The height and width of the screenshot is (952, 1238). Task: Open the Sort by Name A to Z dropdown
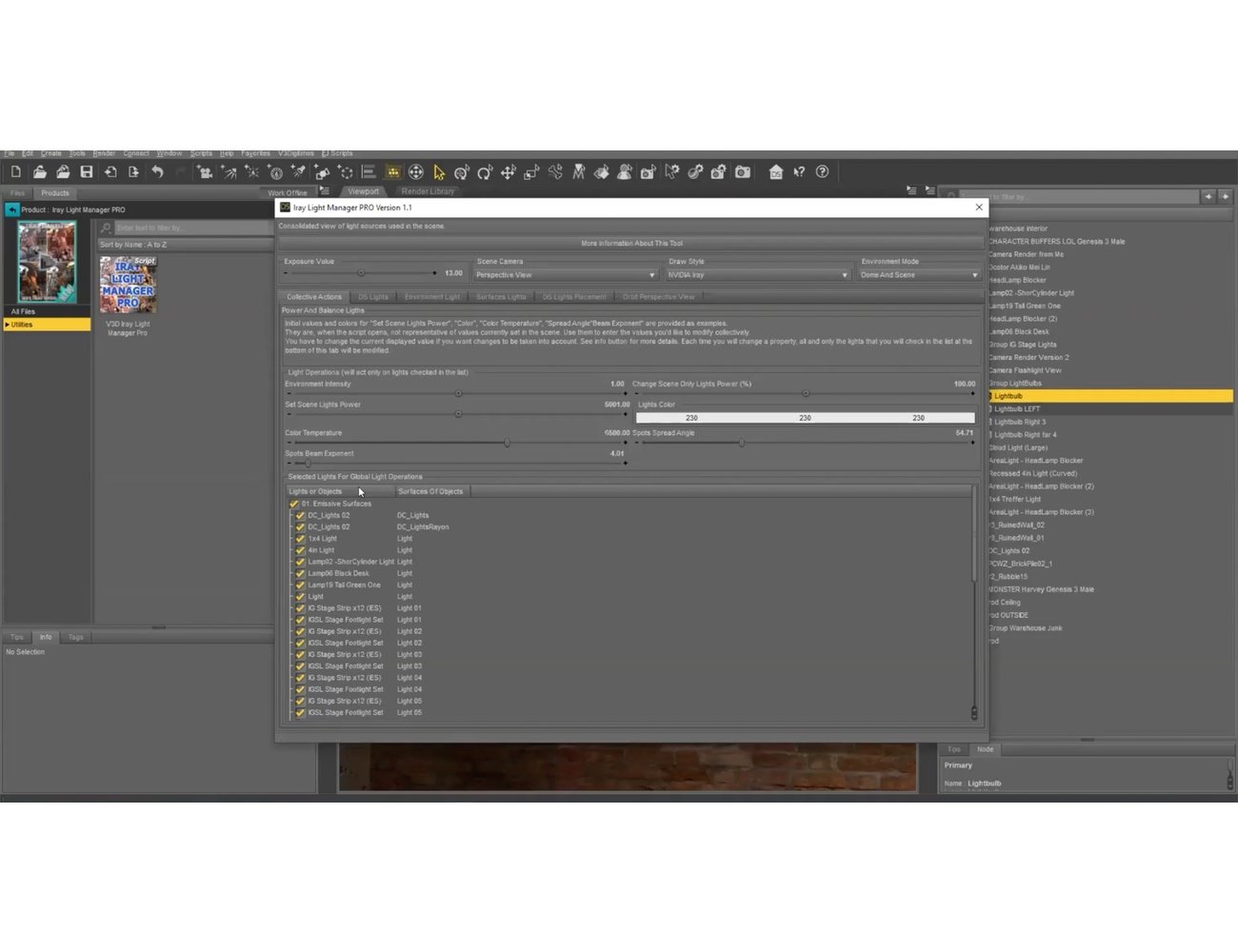point(185,245)
